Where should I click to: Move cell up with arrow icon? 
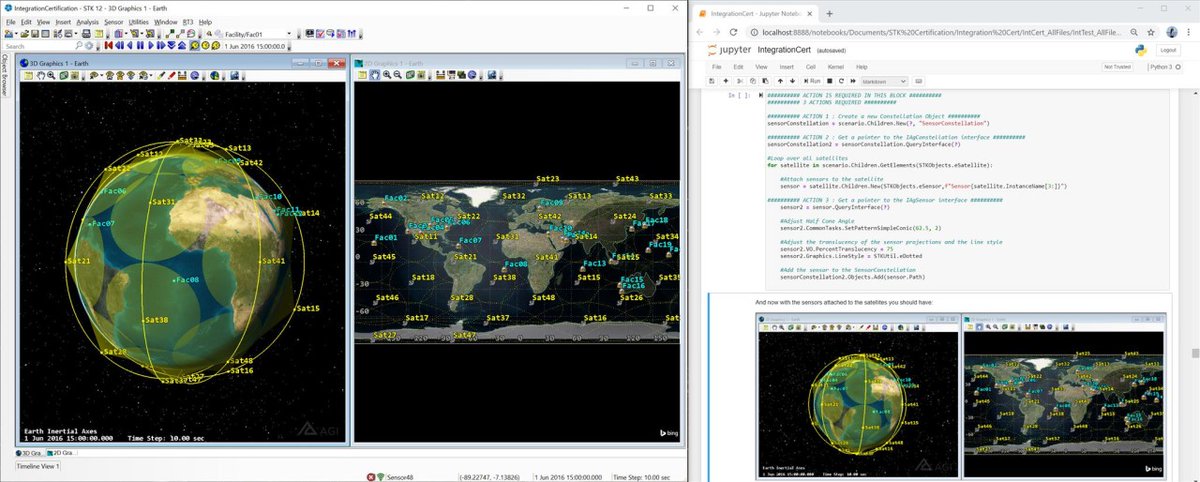(780, 81)
